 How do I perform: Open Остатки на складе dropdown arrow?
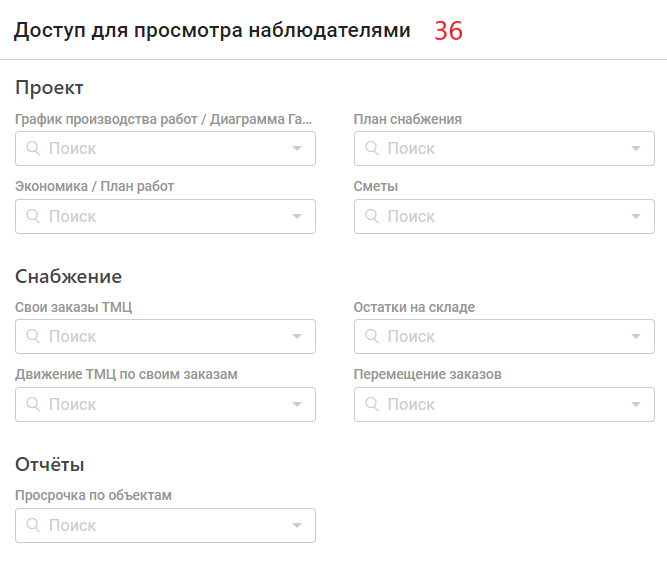click(x=636, y=336)
